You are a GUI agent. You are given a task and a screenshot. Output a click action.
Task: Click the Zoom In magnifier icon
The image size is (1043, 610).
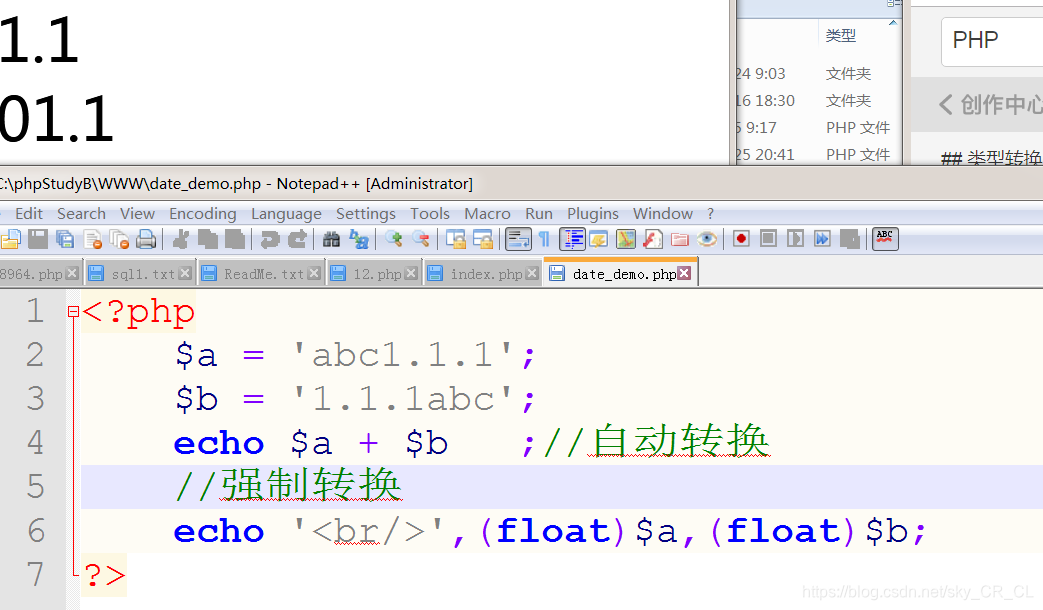[x=394, y=239]
